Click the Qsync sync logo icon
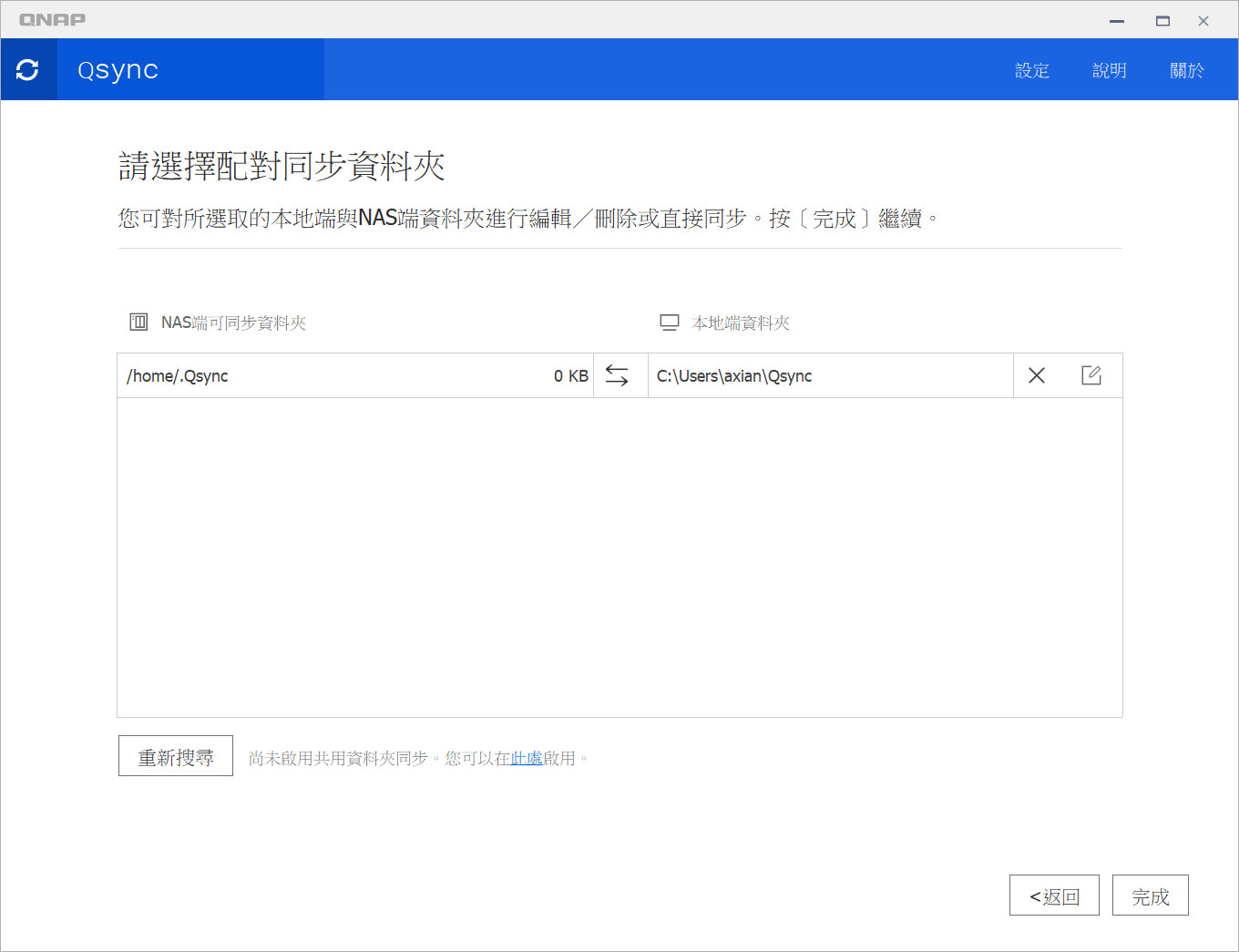The image size is (1239, 952). [27, 69]
